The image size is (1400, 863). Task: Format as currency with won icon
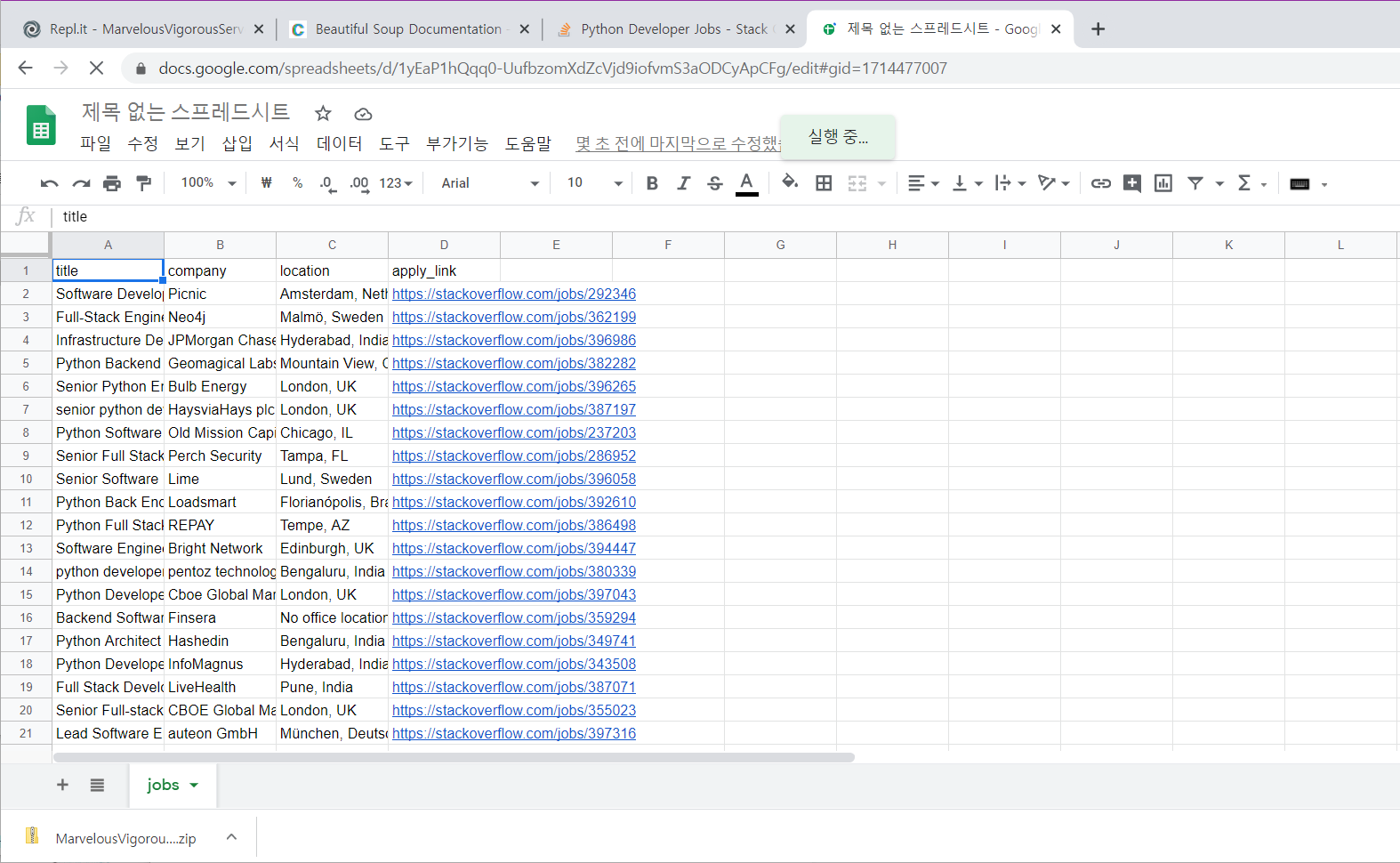click(x=266, y=183)
